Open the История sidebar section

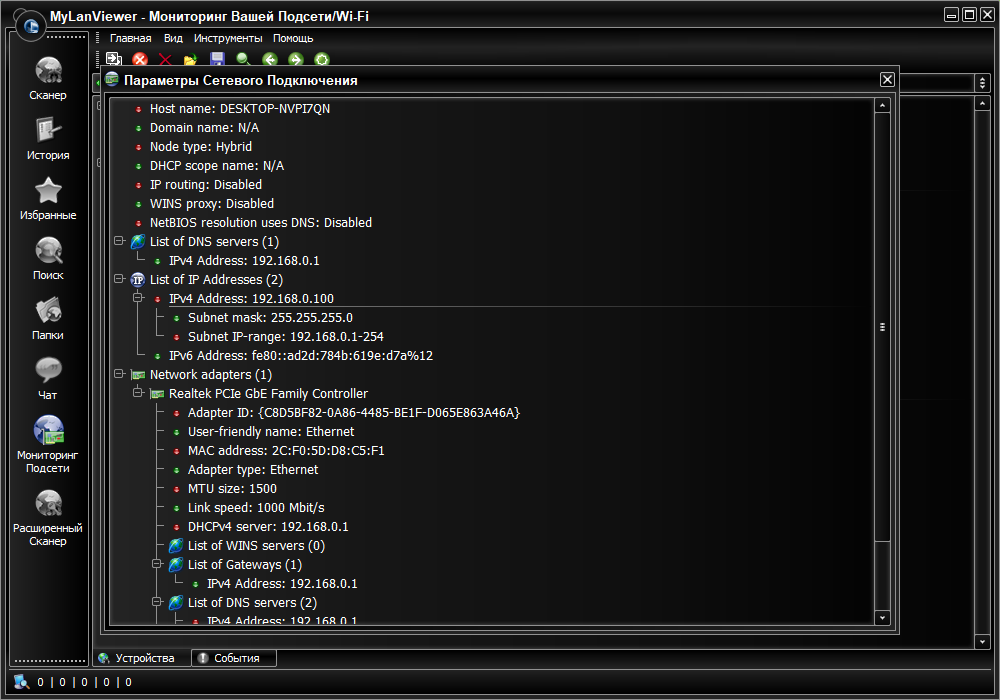(x=48, y=138)
